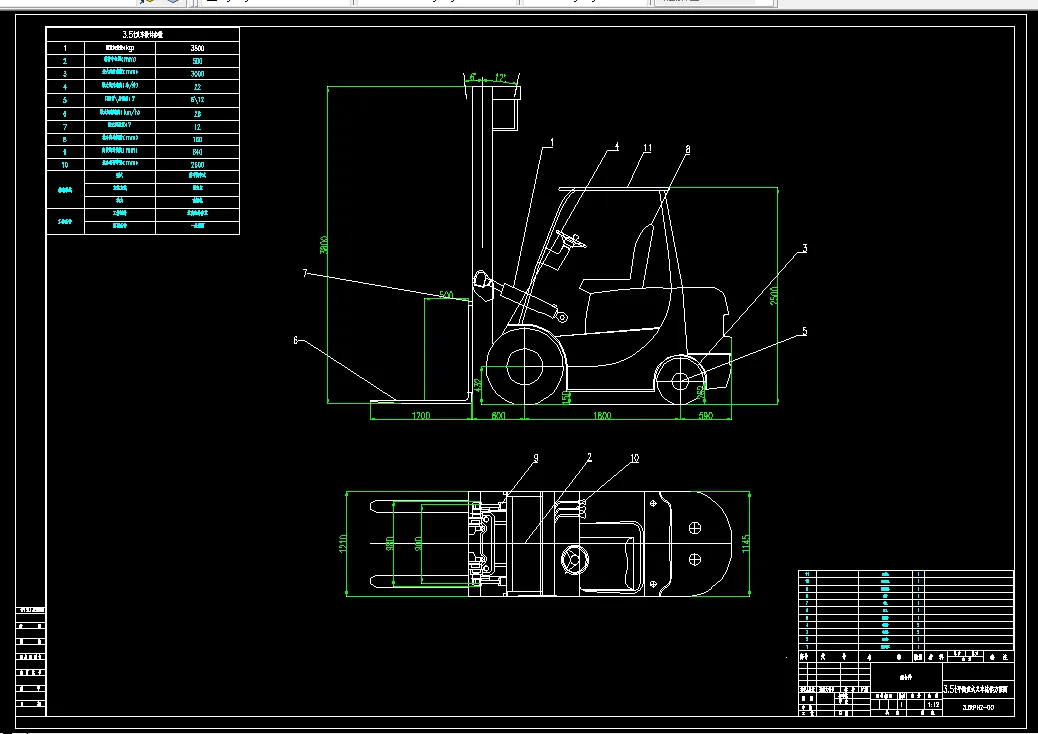Select callout number 9 above the top view

536,457
